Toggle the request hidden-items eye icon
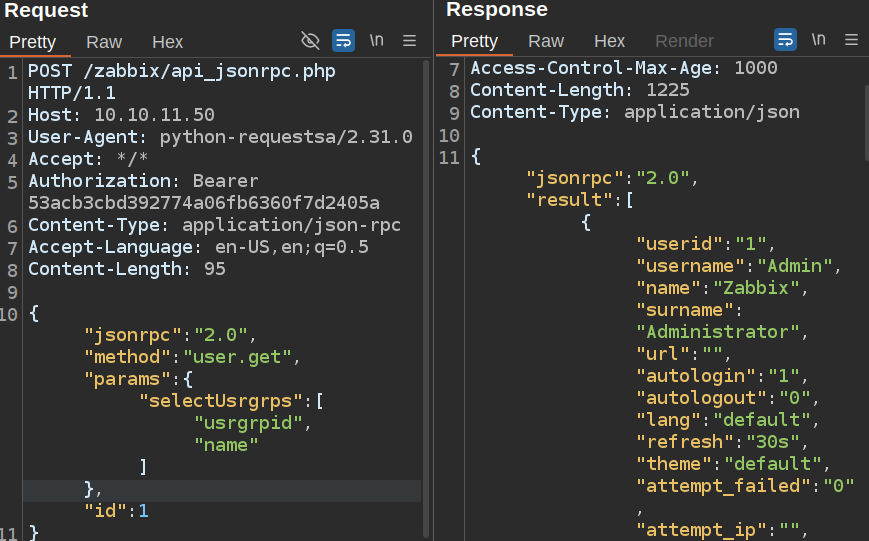Screen dimensions: 869x541 tap(310, 41)
